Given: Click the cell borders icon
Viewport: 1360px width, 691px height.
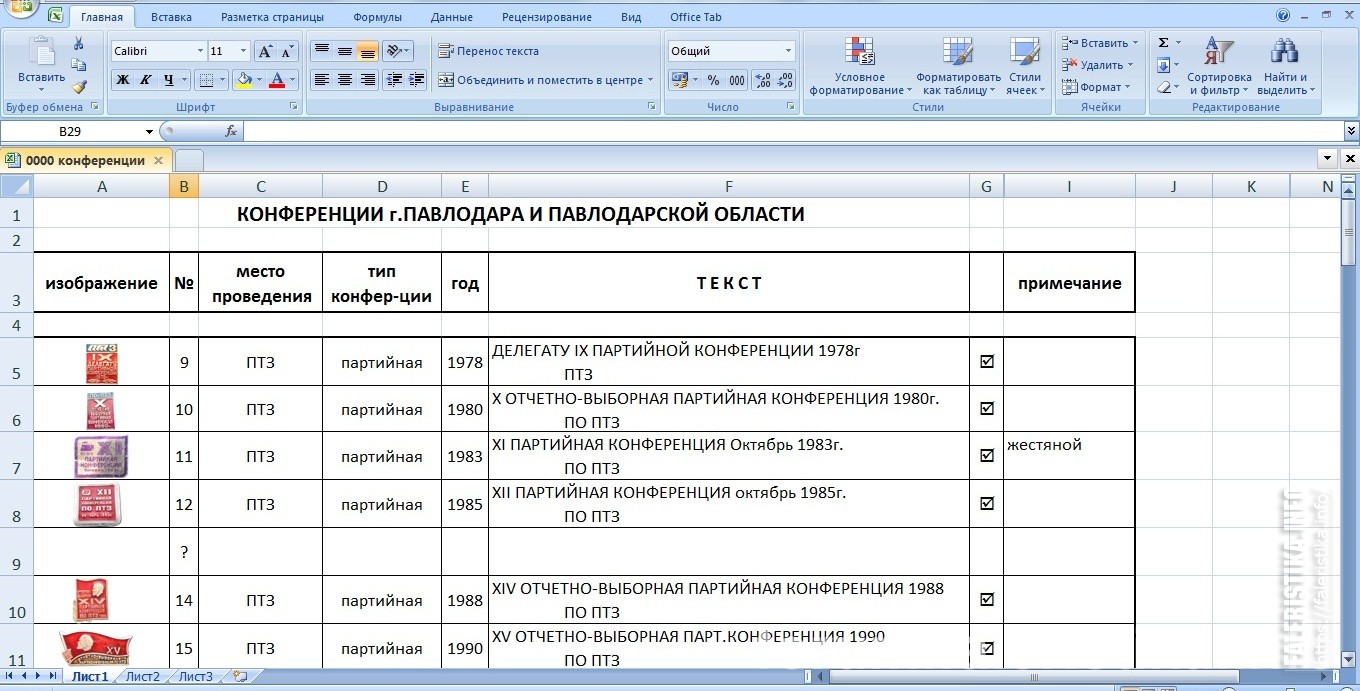Looking at the screenshot, I should click(205, 80).
